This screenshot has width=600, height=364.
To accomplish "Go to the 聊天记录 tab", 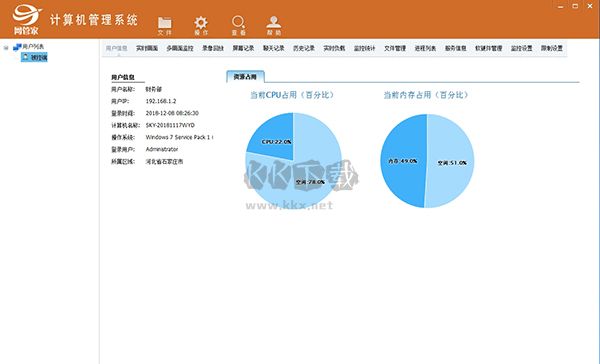I will point(274,48).
